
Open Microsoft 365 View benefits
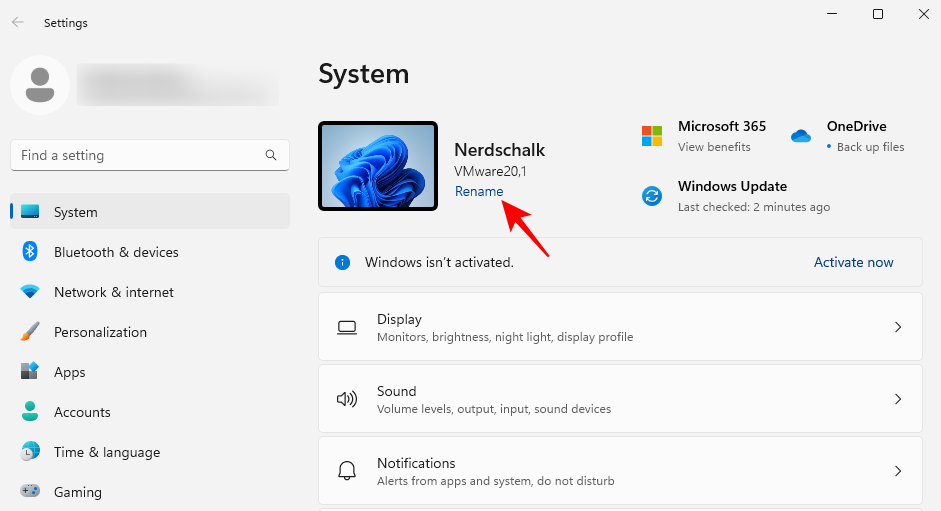714,147
